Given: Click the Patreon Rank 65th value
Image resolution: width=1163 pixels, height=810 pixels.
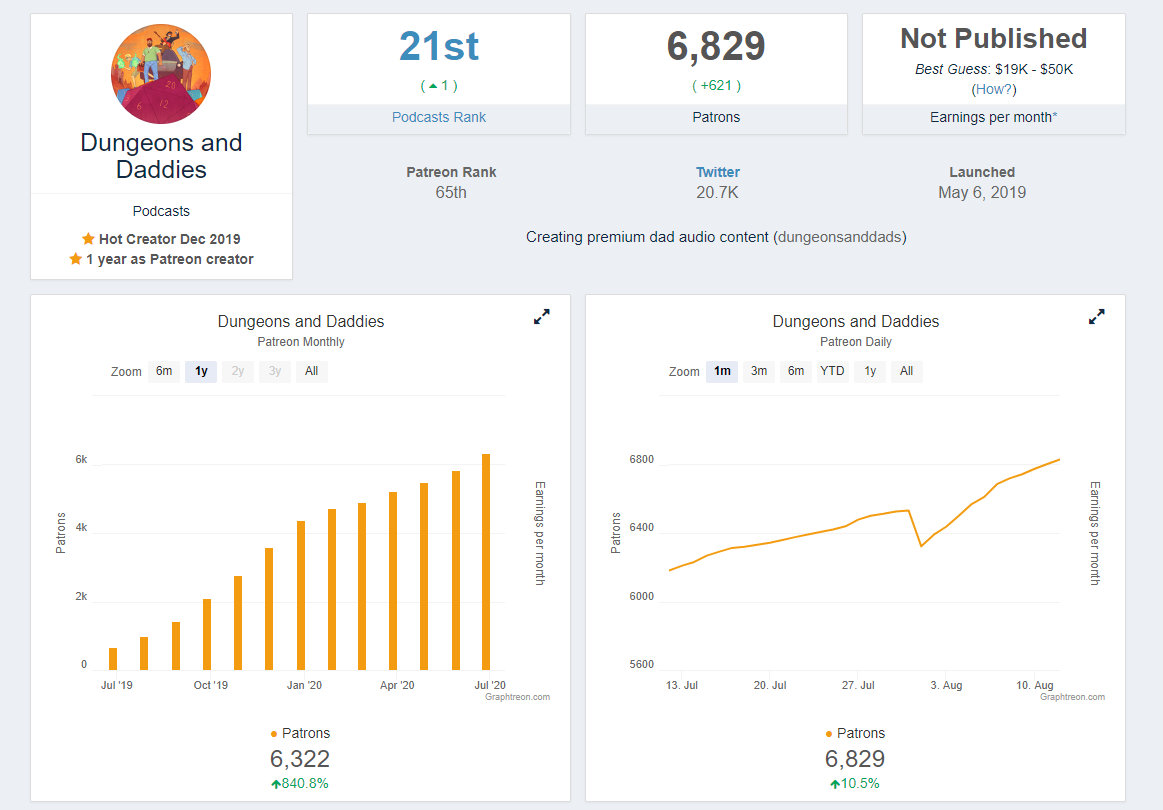Looking at the screenshot, I should pos(451,192).
